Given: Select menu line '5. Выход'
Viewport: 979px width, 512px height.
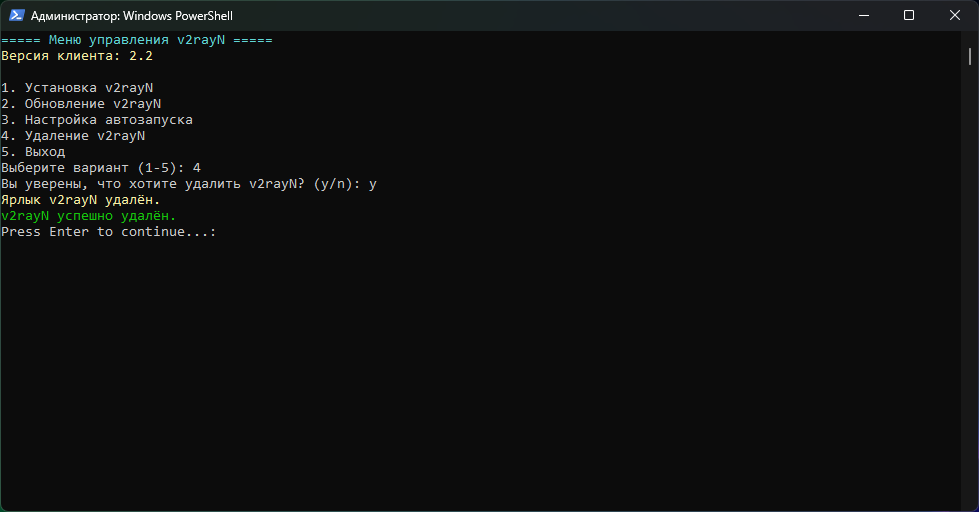Looking at the screenshot, I should (x=33, y=152).
